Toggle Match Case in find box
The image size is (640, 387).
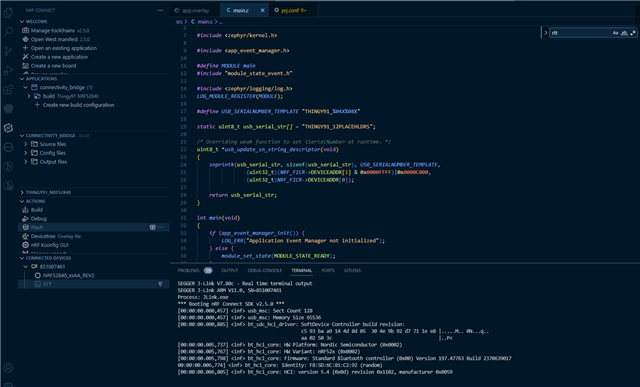tap(616, 33)
